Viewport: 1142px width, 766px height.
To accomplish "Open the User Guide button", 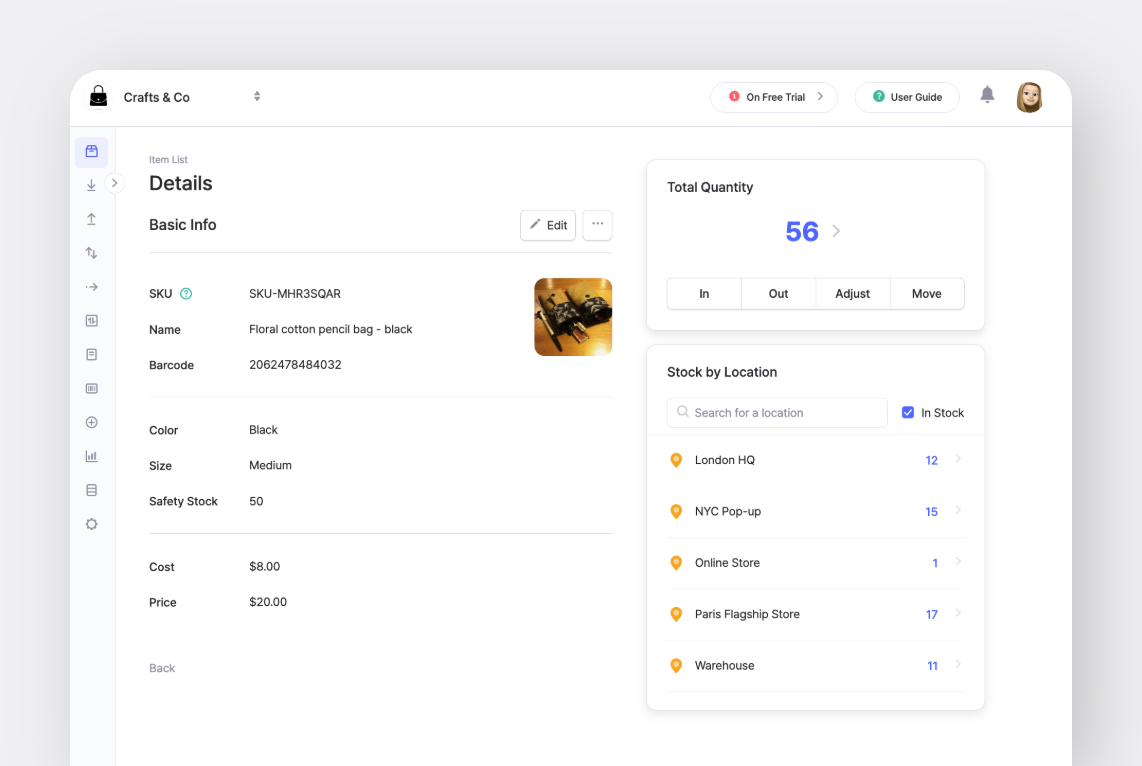I will point(907,97).
